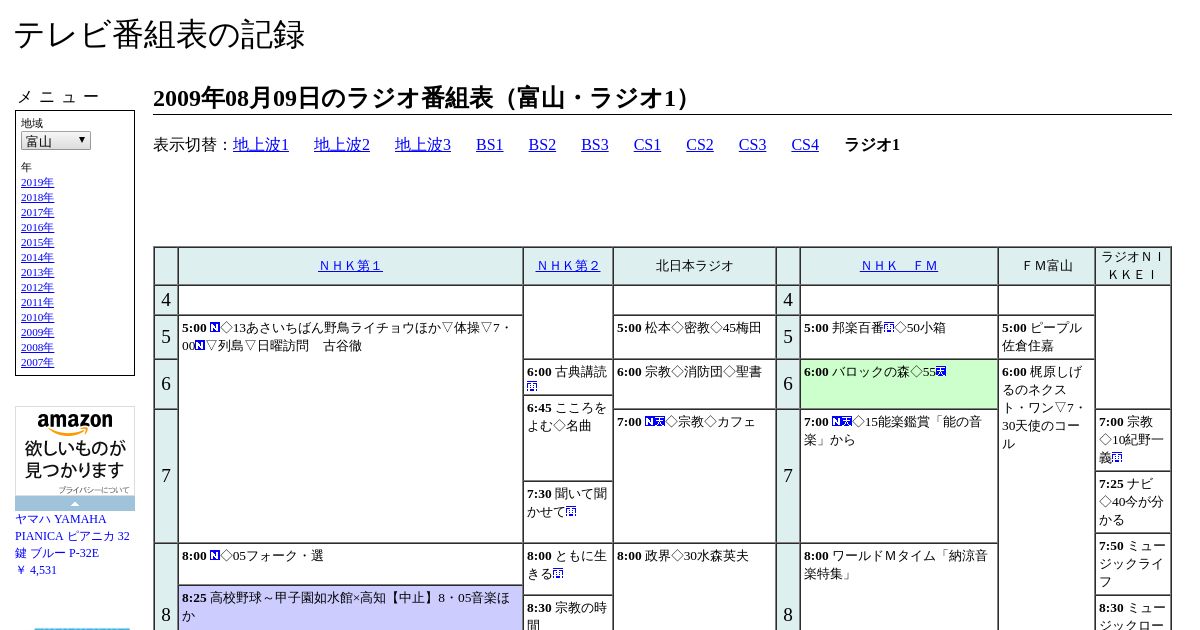Click the 8:00 フォーク・選 program entry
Image resolution: width=1200 pixels, height=630 pixels.
[x=350, y=564]
